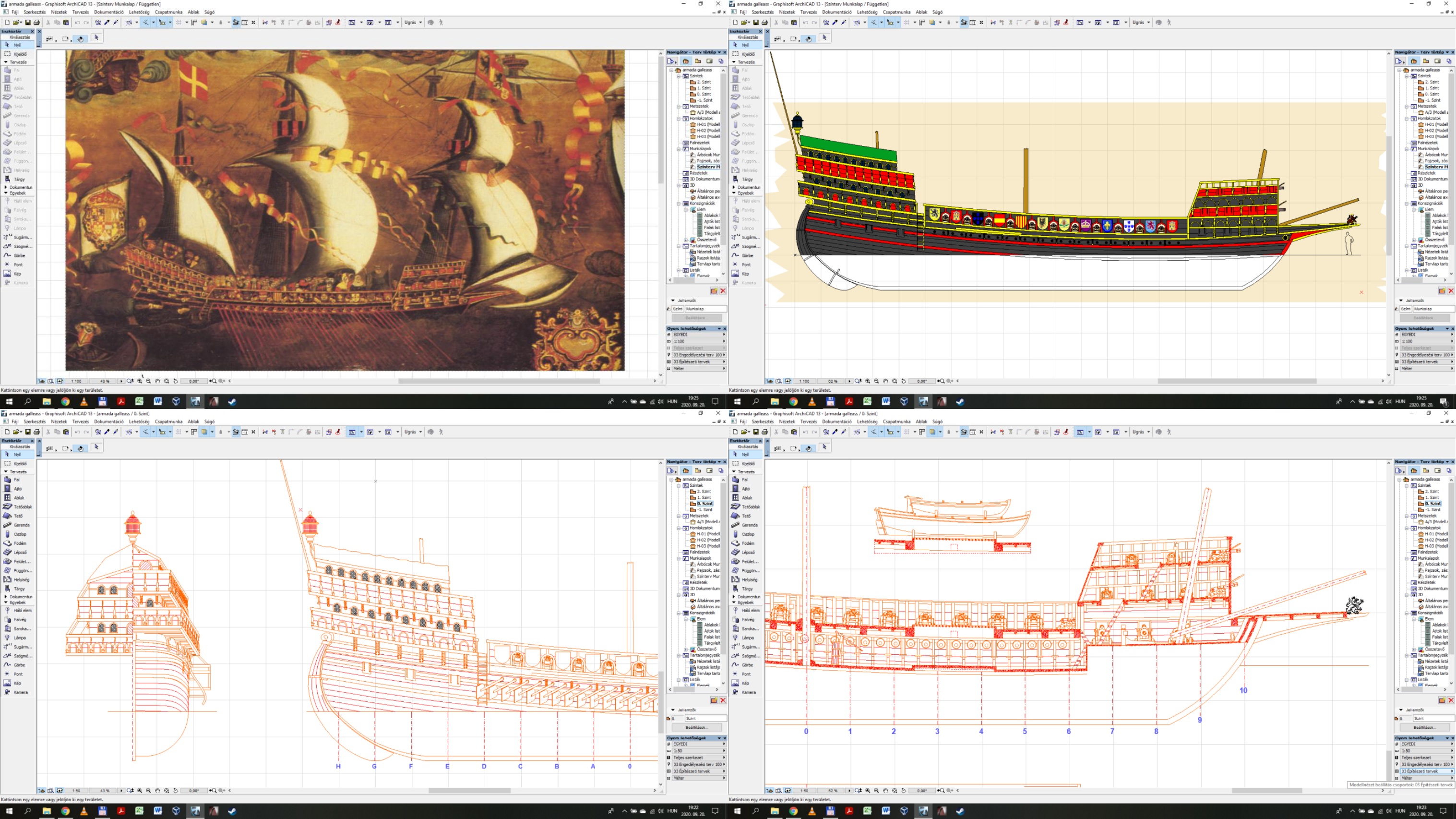Open Lehetőség menu in painting window
This screenshot has height=819, width=1456.
click(x=139, y=12)
